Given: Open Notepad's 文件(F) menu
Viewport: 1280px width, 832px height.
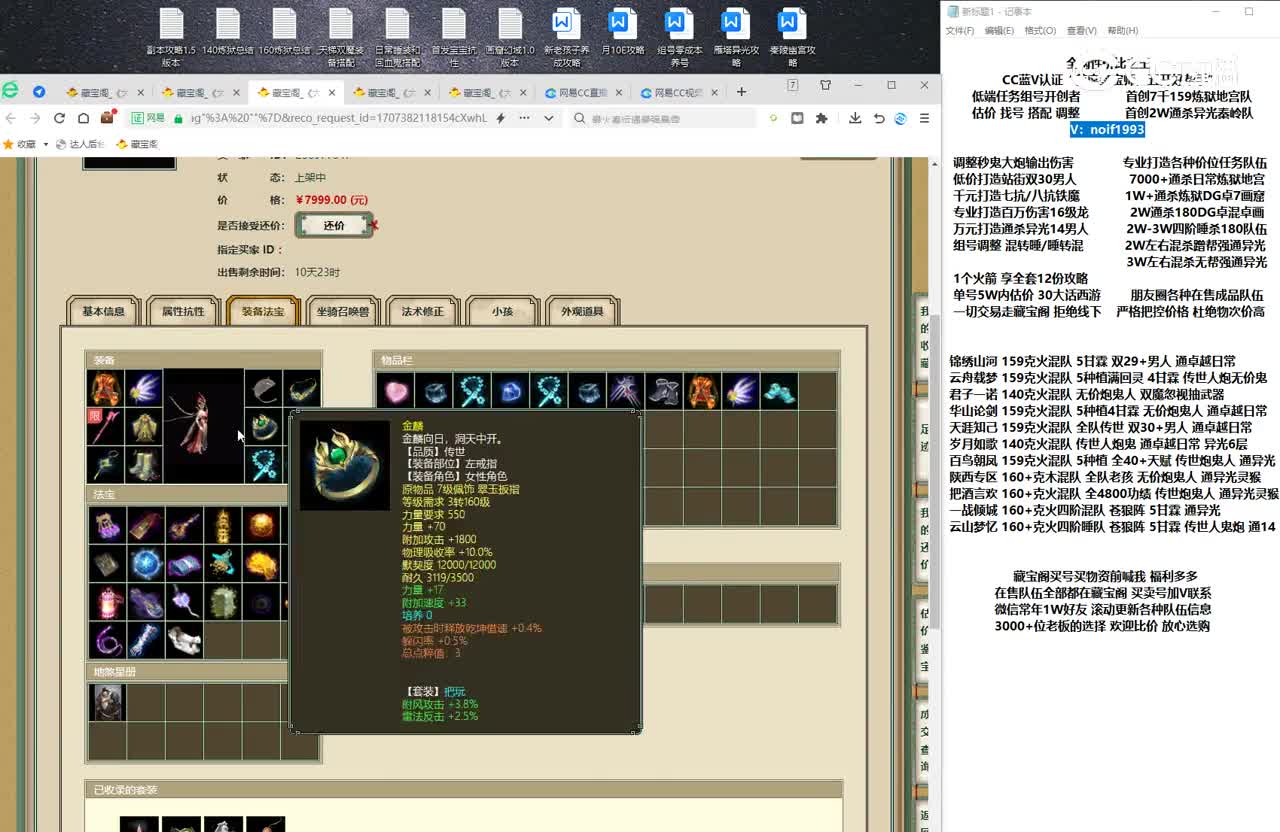Looking at the screenshot, I should pos(960,31).
